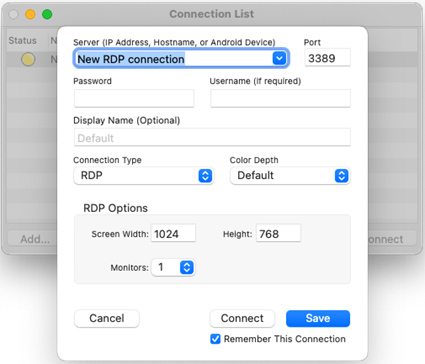
Task: Open the Monitors count popup
Action: [173, 267]
